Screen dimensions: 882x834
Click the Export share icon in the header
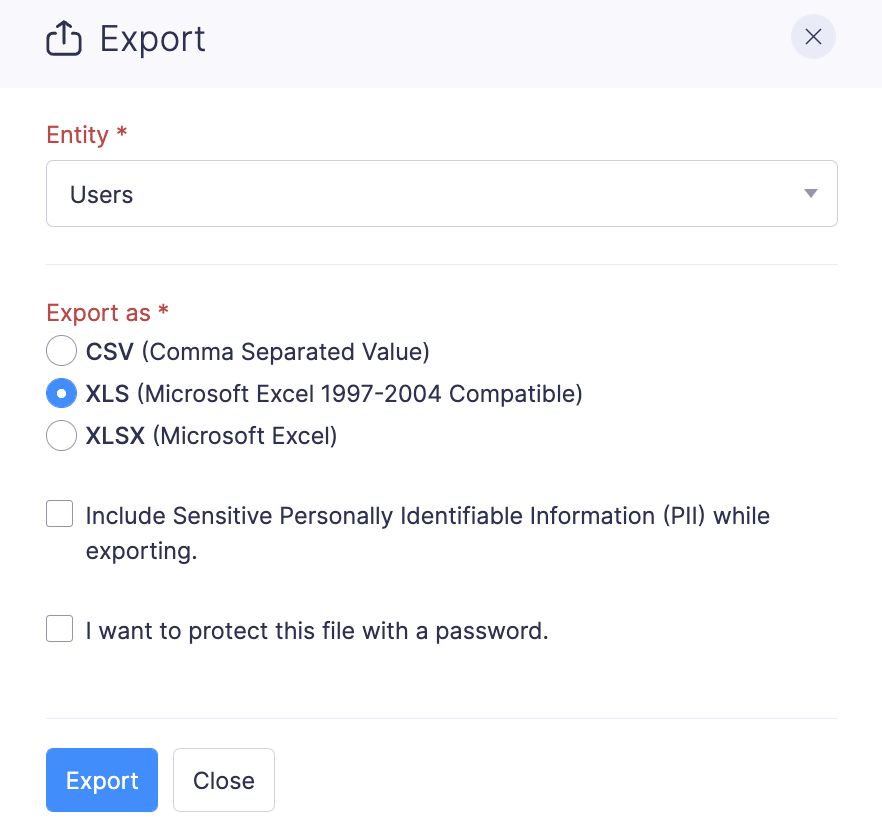click(x=63, y=37)
